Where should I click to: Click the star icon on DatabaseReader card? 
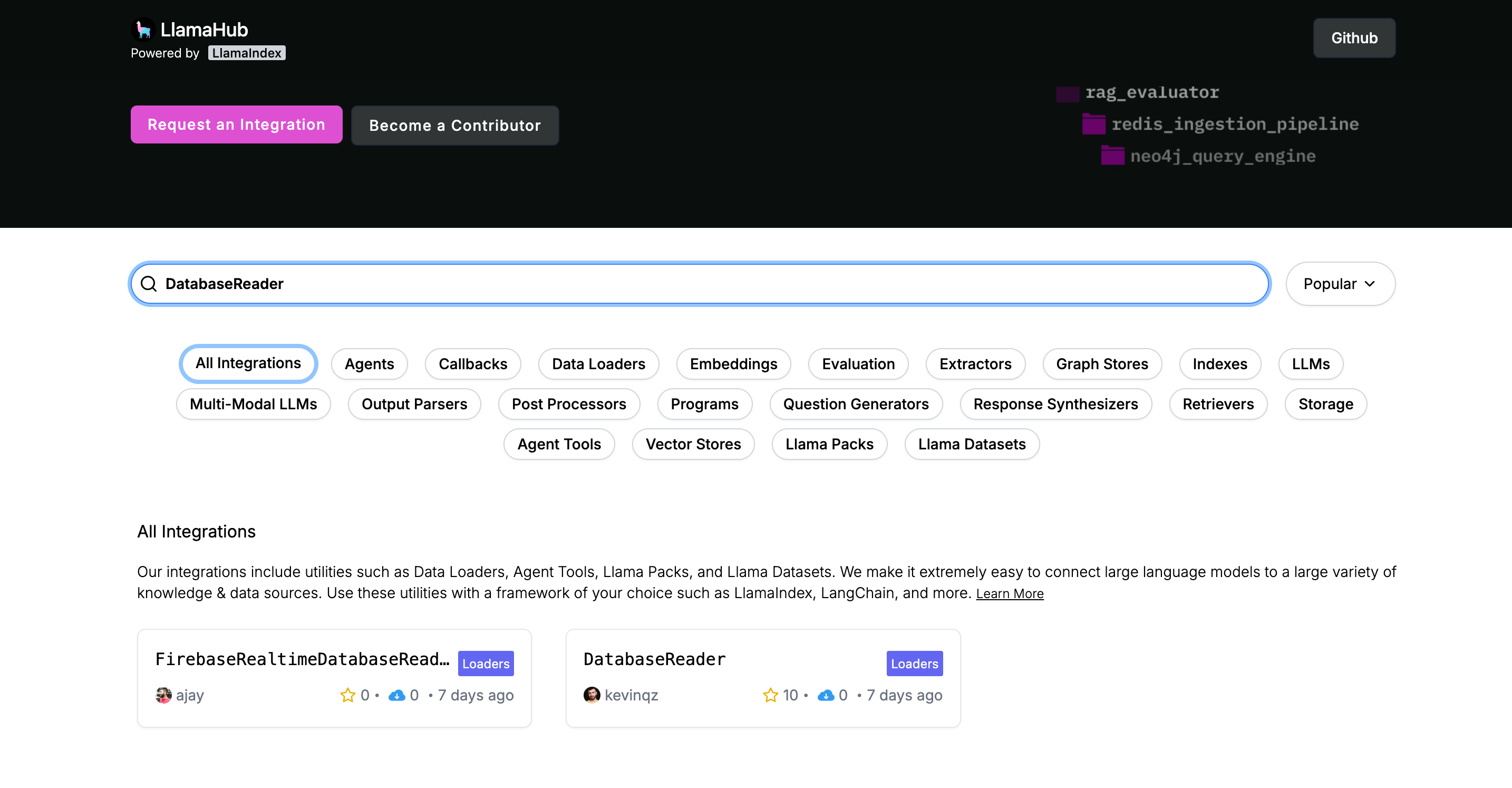coord(770,695)
